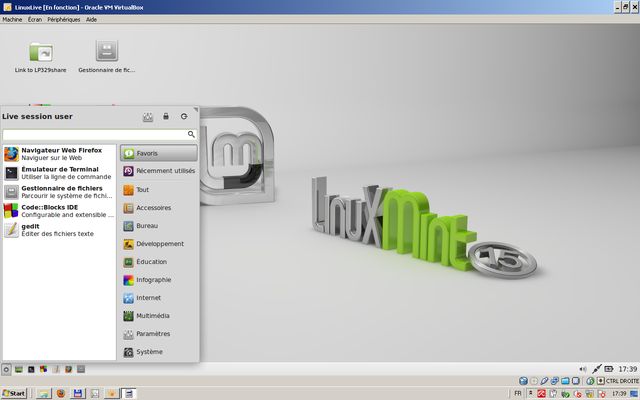Launch Code::Blocks from the Mint panel
The image size is (640, 400).
pyautogui.click(x=43, y=369)
